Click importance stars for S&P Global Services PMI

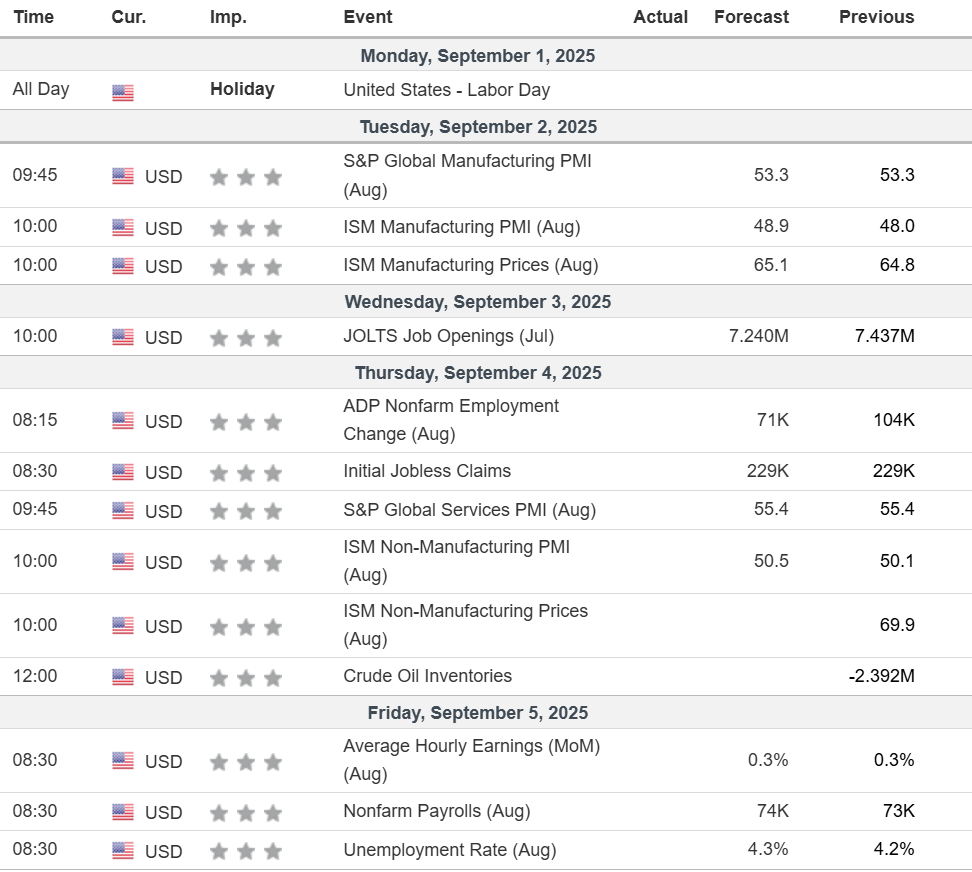pyautogui.click(x=246, y=511)
